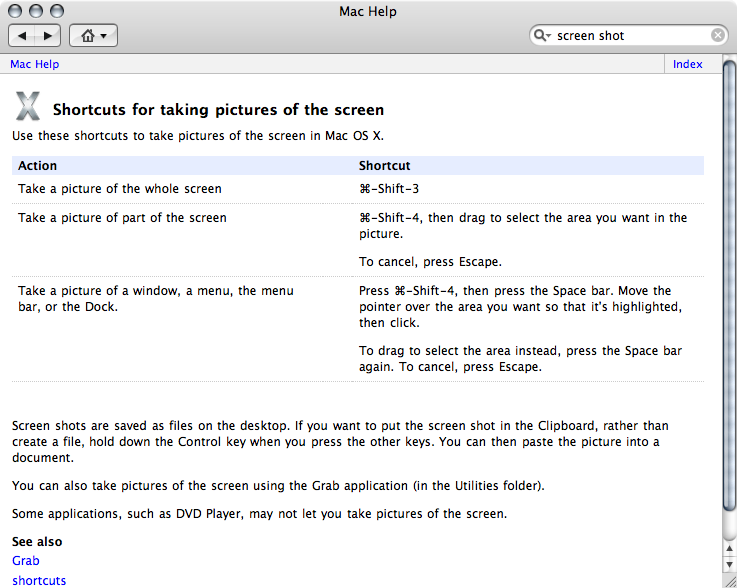Click the scrollbar up arrow
The image size is (737, 588).
729,546
